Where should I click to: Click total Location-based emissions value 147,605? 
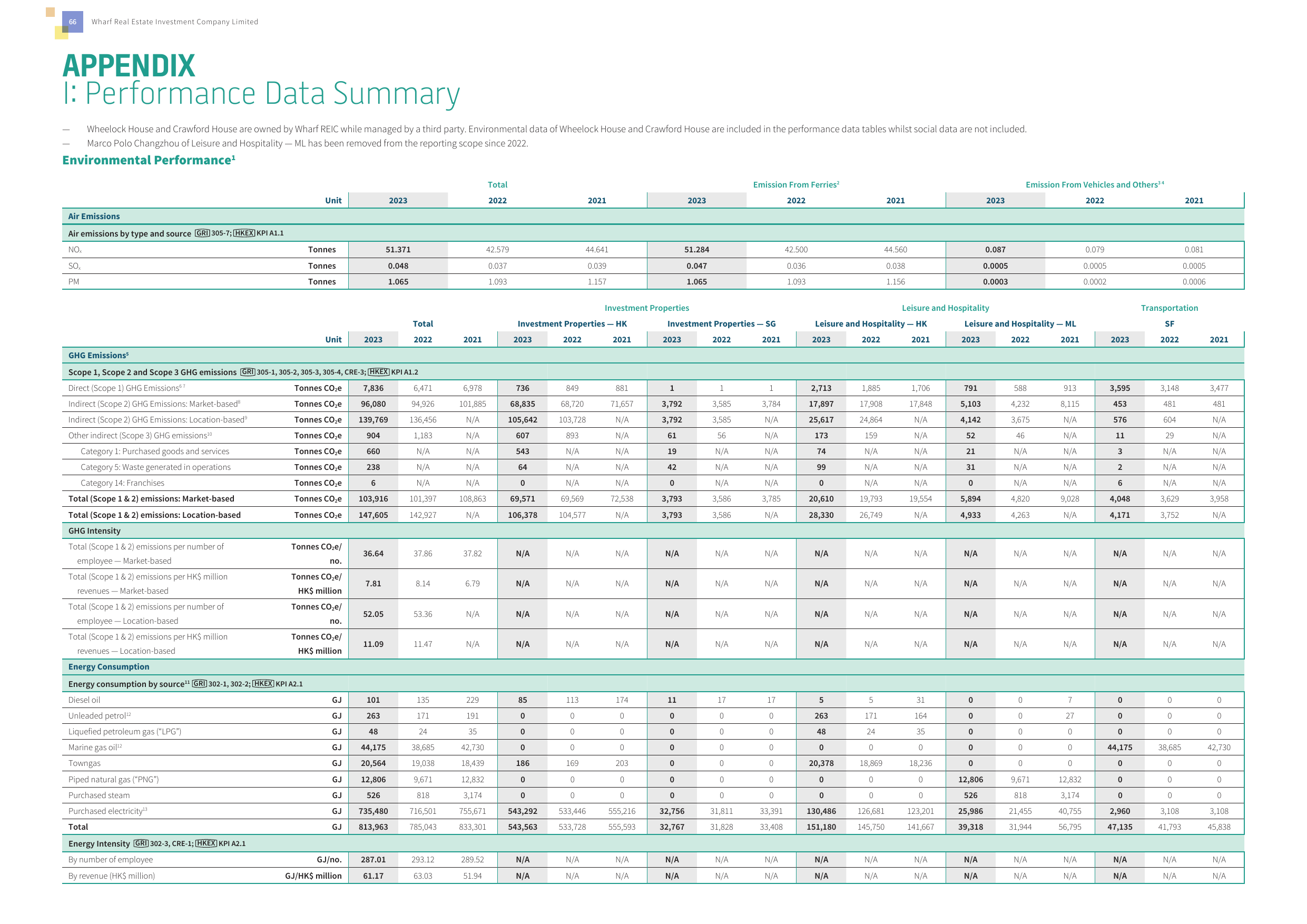pyautogui.click(x=373, y=515)
